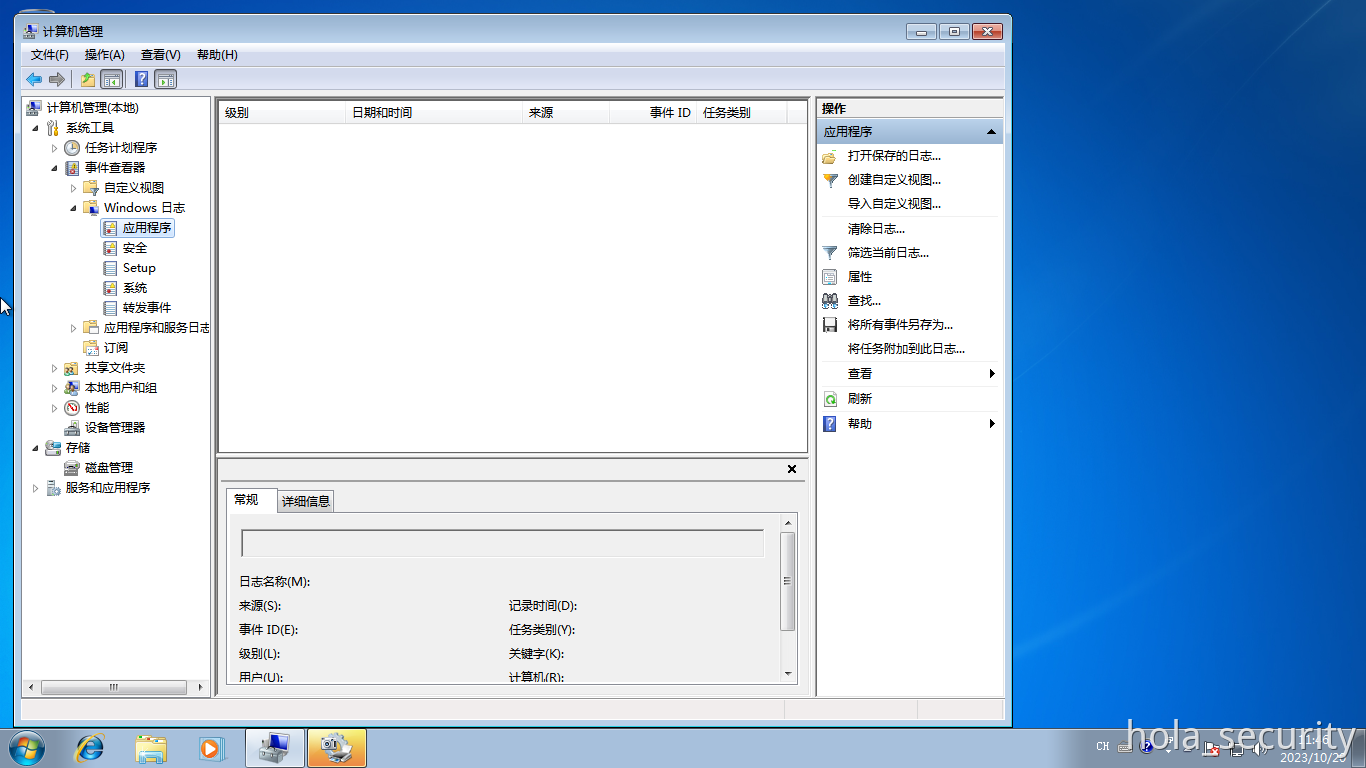Collapse the Windows 日志 tree node
This screenshot has height=768, width=1366.
(73, 207)
